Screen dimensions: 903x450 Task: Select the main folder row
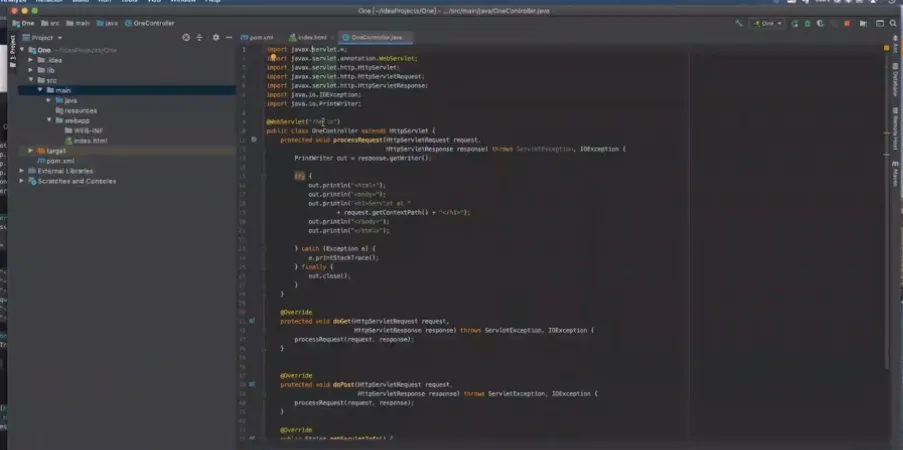coord(127,90)
